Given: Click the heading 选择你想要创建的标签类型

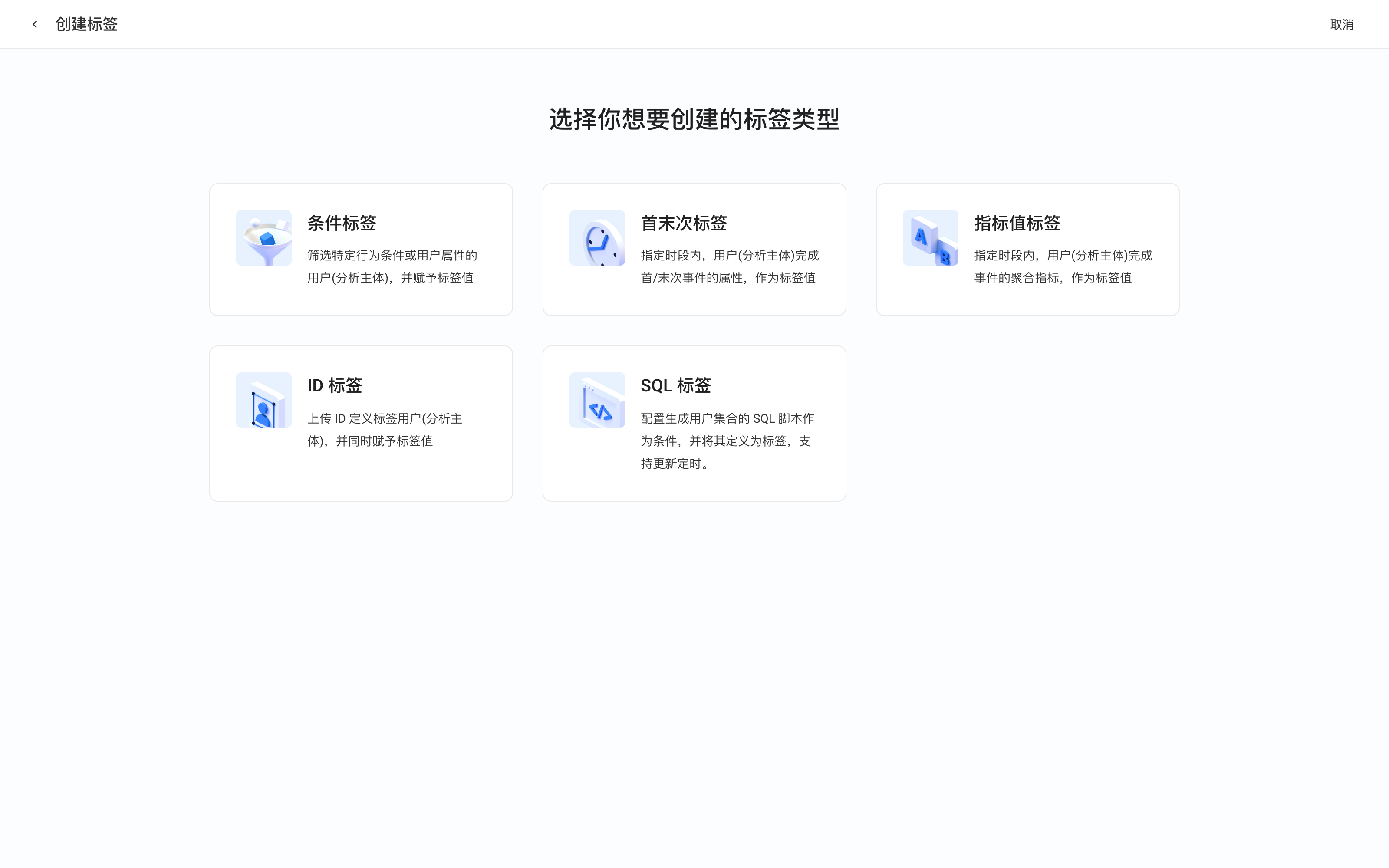Looking at the screenshot, I should (694, 119).
